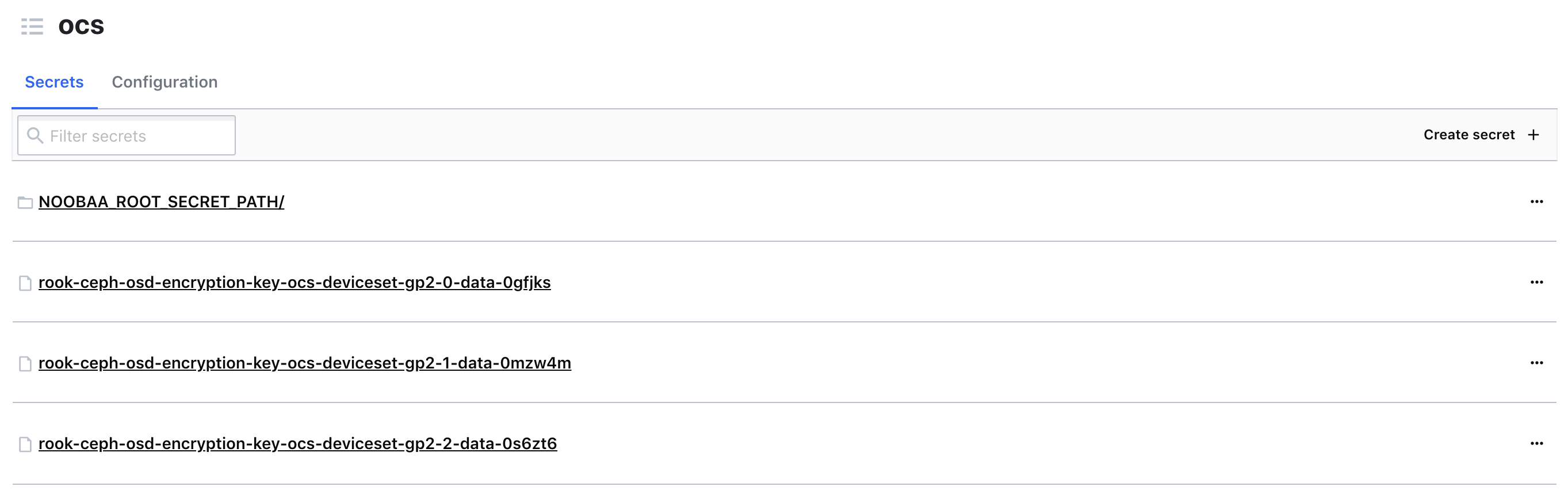Open more options menu for gp2-0-data-0gfjks
The image size is (1568, 494).
[x=1536, y=282]
